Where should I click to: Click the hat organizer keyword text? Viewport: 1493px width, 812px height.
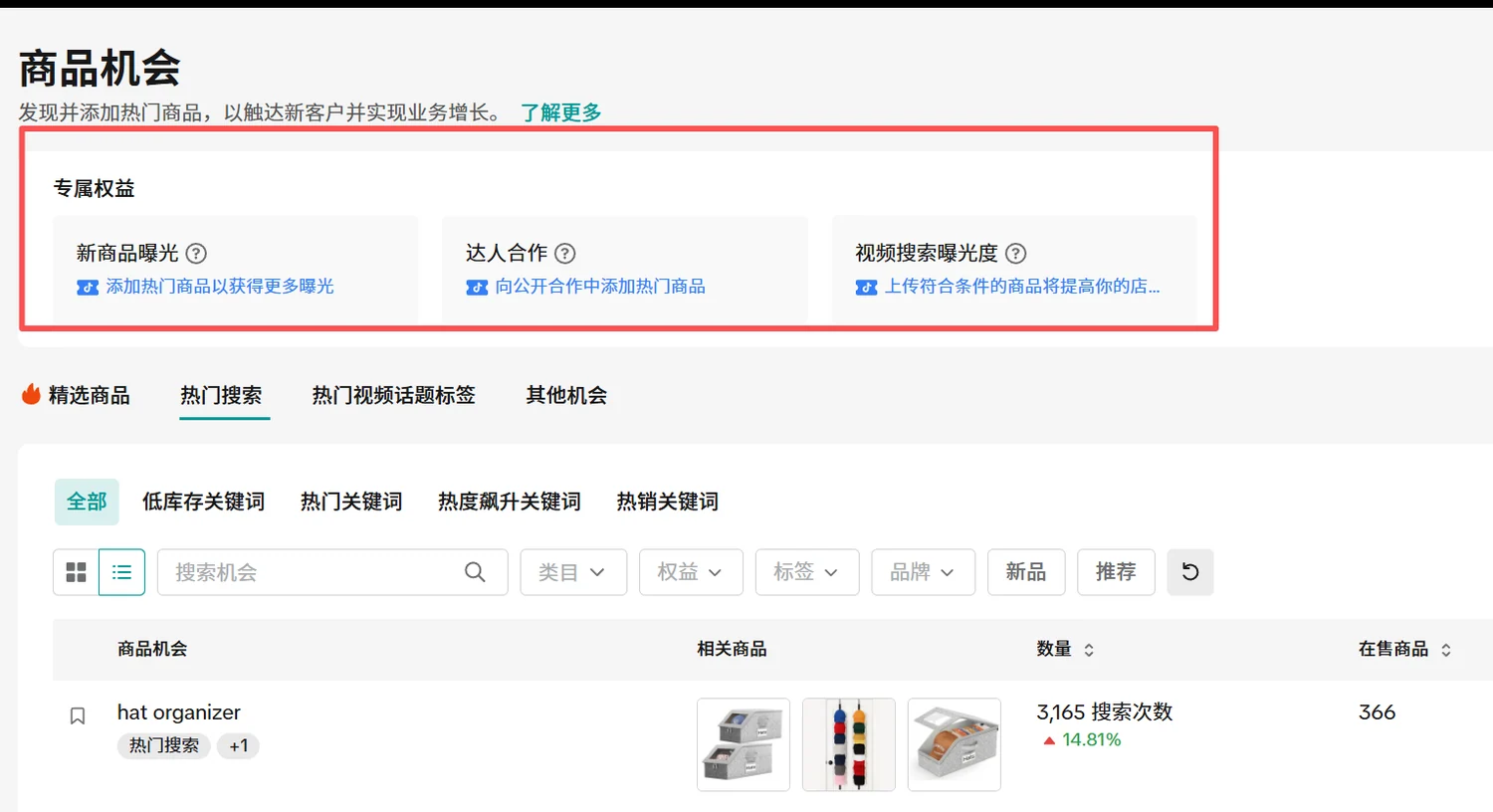click(179, 712)
